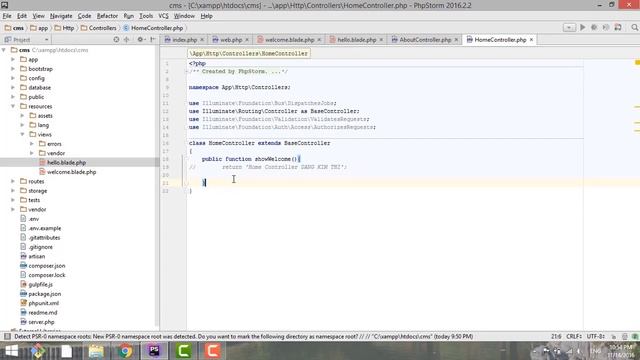The height and width of the screenshot is (360, 640).
Task: Expand the database folder
Action: click(13, 87)
